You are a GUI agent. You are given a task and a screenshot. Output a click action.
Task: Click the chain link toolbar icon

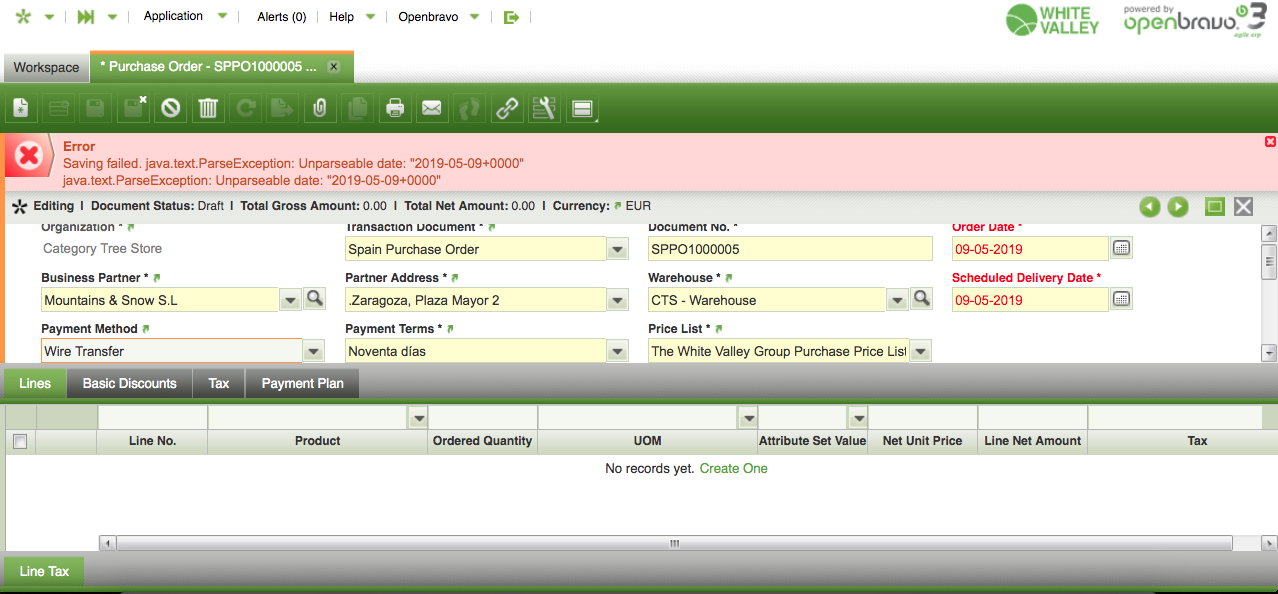point(507,108)
